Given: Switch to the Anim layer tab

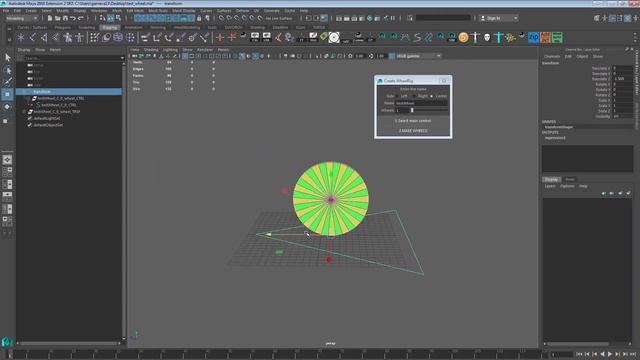Looking at the screenshot, I should coord(570,180).
